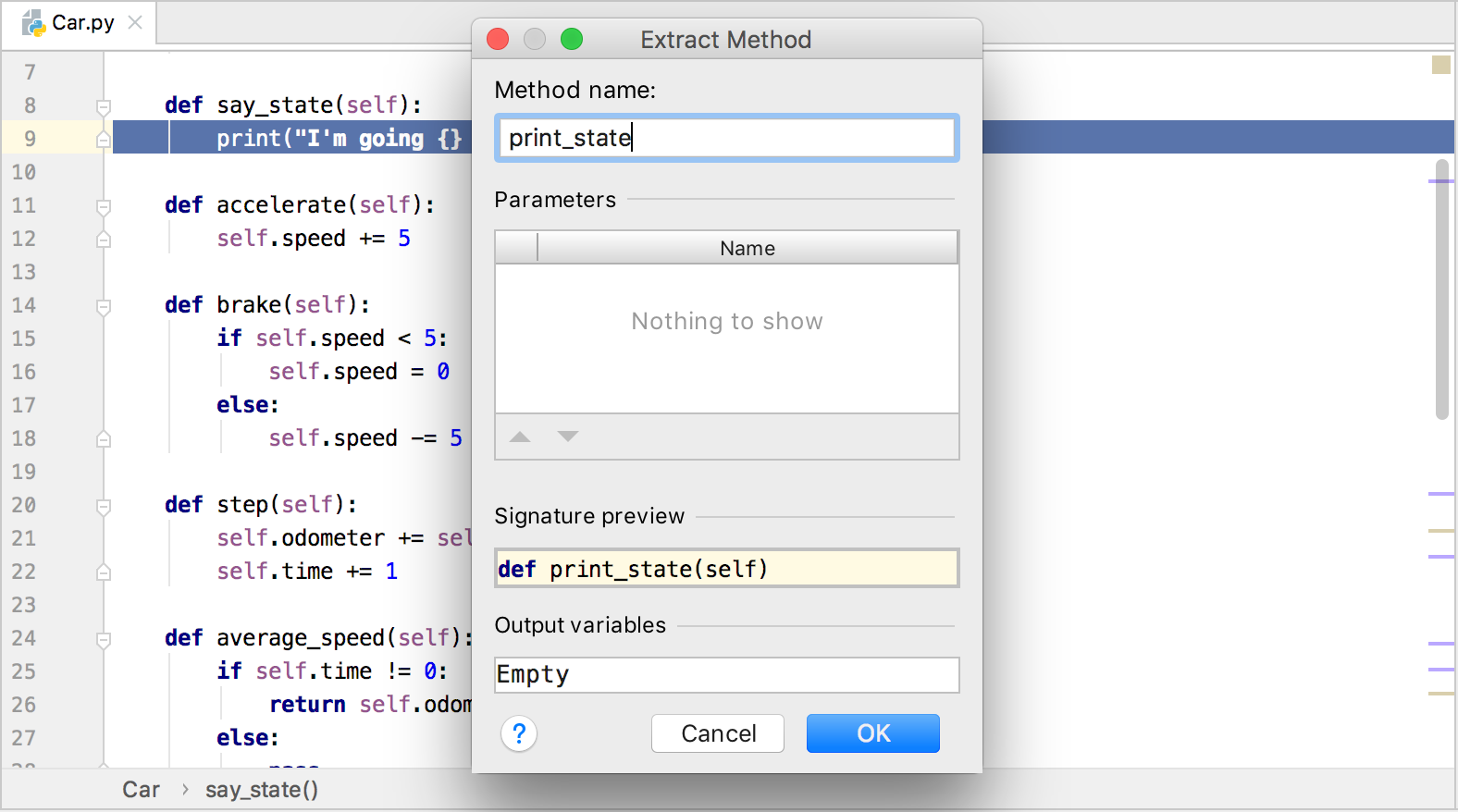Click the inspection status indicator square
Image resolution: width=1458 pixels, height=812 pixels.
pos(1440,65)
